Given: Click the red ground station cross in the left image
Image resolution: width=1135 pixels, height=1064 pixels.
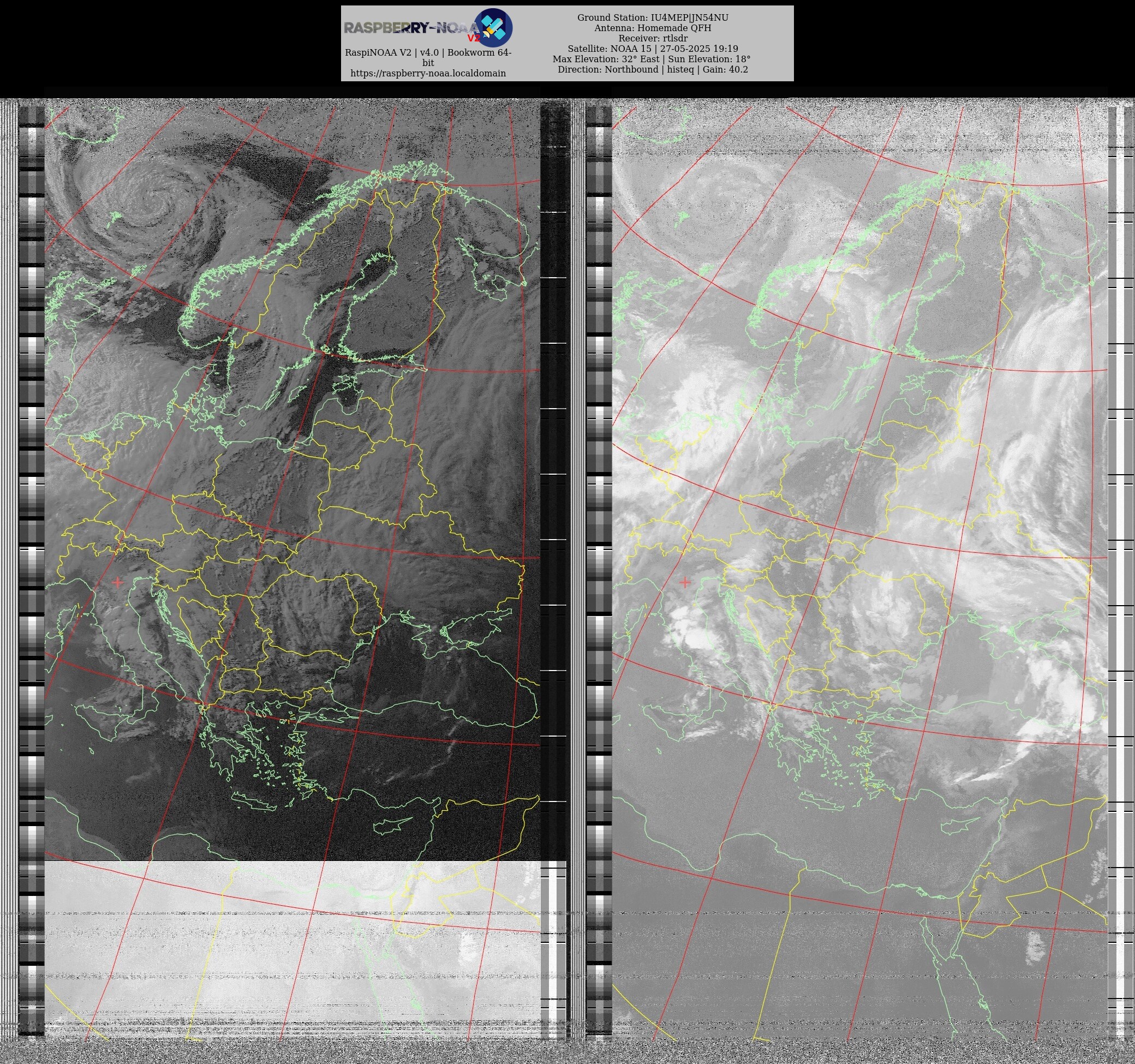Looking at the screenshot, I should pos(118,582).
